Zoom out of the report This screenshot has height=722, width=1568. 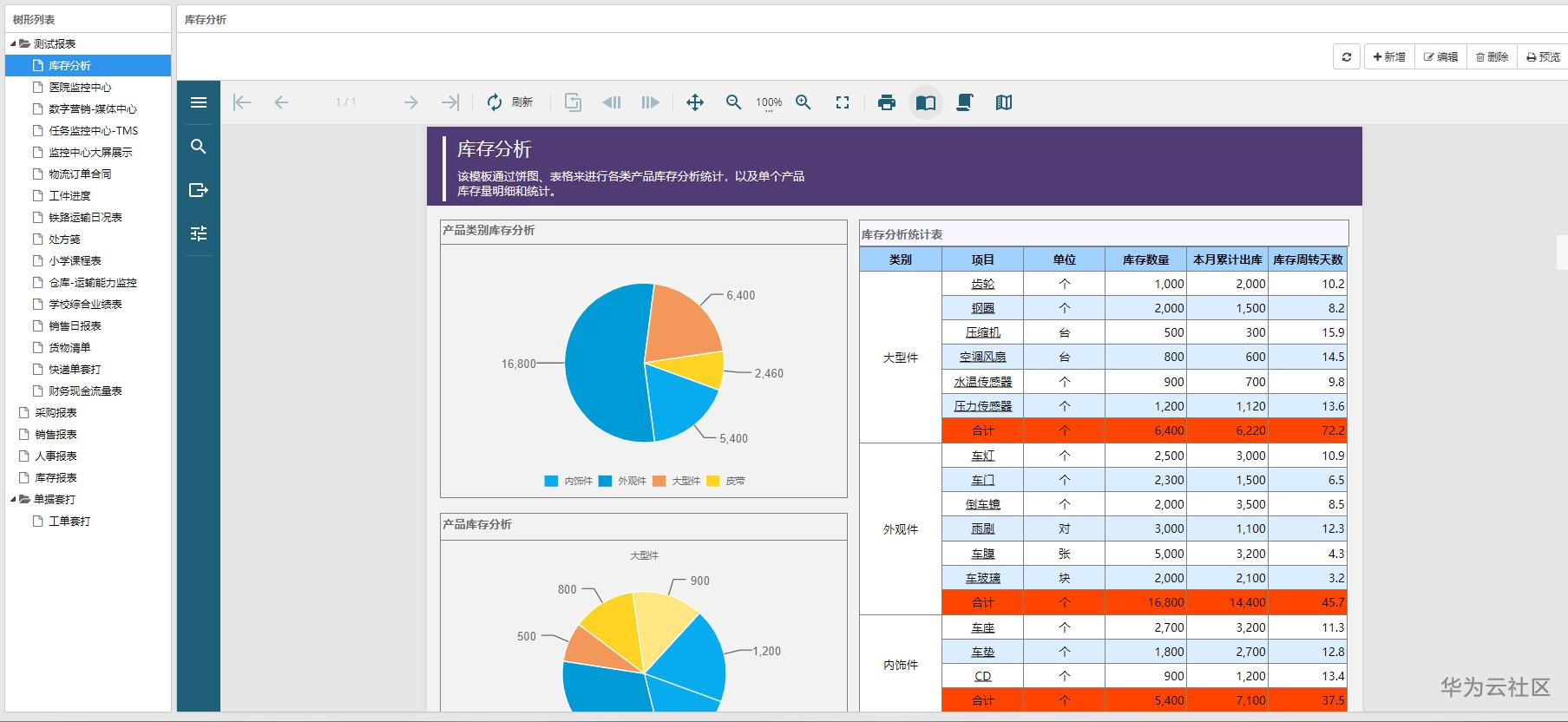coord(734,102)
